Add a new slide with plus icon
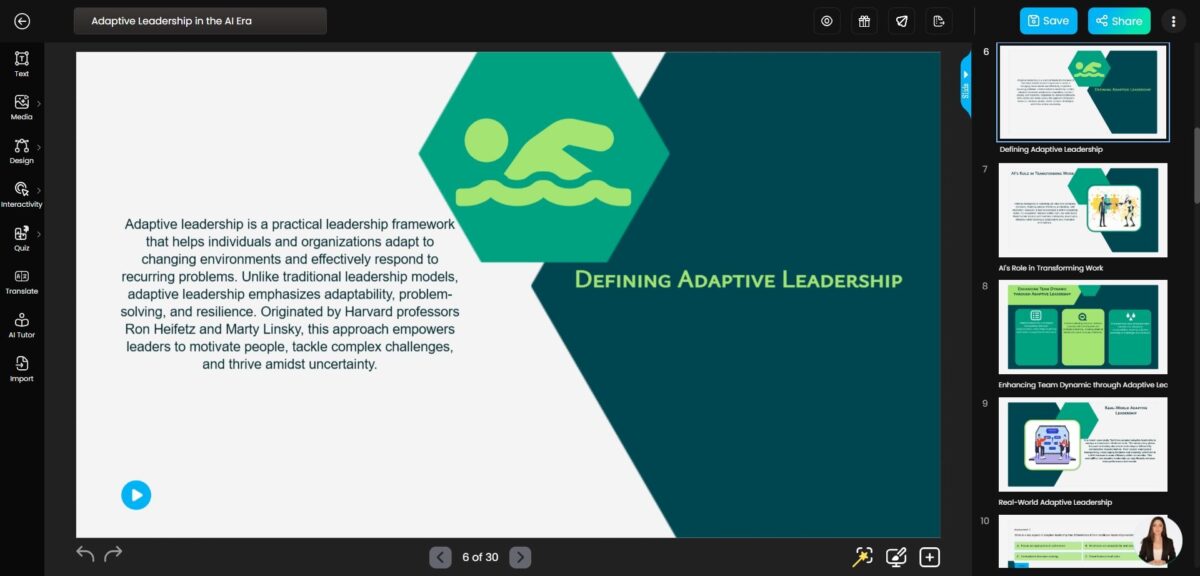1200x576 pixels. [930, 557]
